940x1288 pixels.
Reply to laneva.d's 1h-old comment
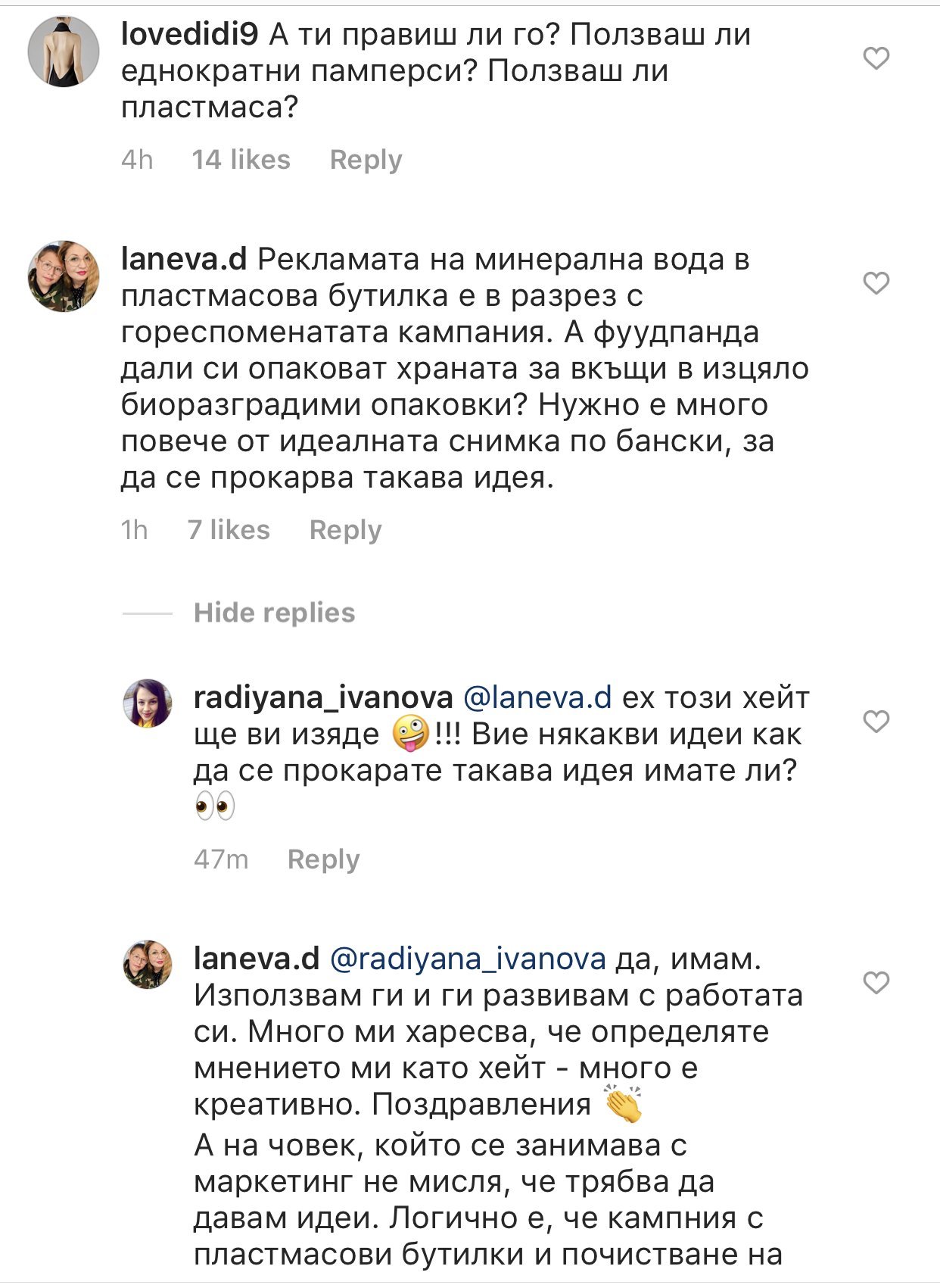tap(345, 530)
